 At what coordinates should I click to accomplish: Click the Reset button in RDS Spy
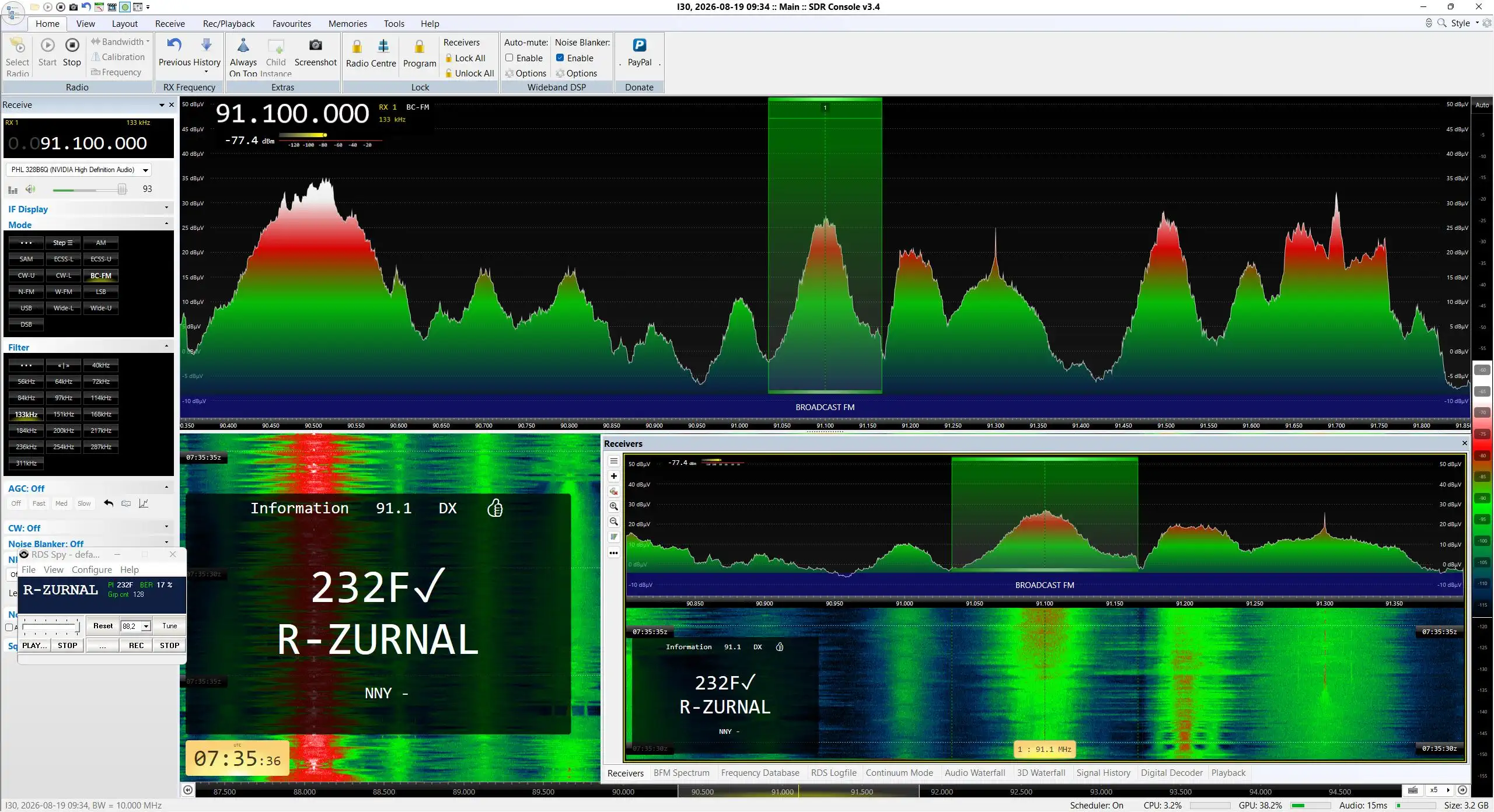(103, 626)
